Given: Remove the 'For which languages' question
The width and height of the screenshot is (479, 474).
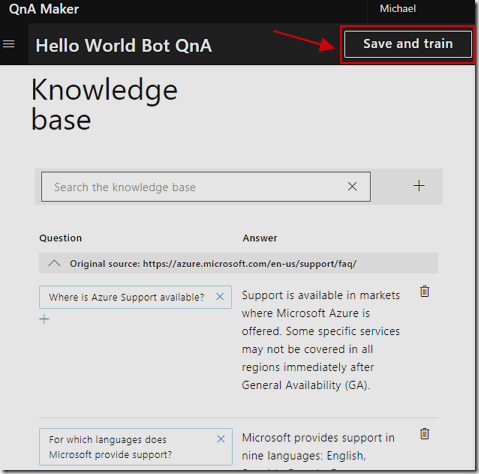Looking at the screenshot, I should 221,439.
